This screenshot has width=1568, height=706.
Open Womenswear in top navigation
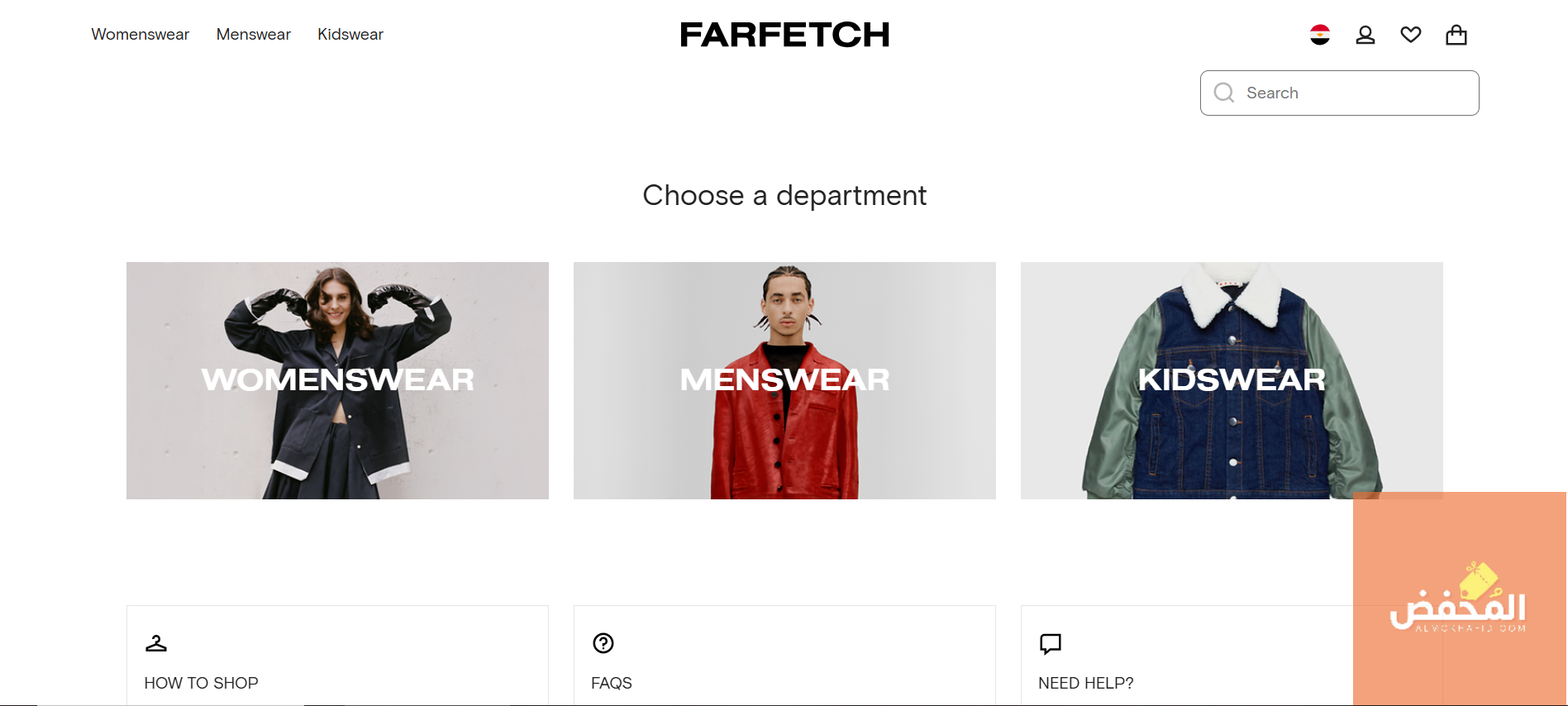[x=141, y=35]
